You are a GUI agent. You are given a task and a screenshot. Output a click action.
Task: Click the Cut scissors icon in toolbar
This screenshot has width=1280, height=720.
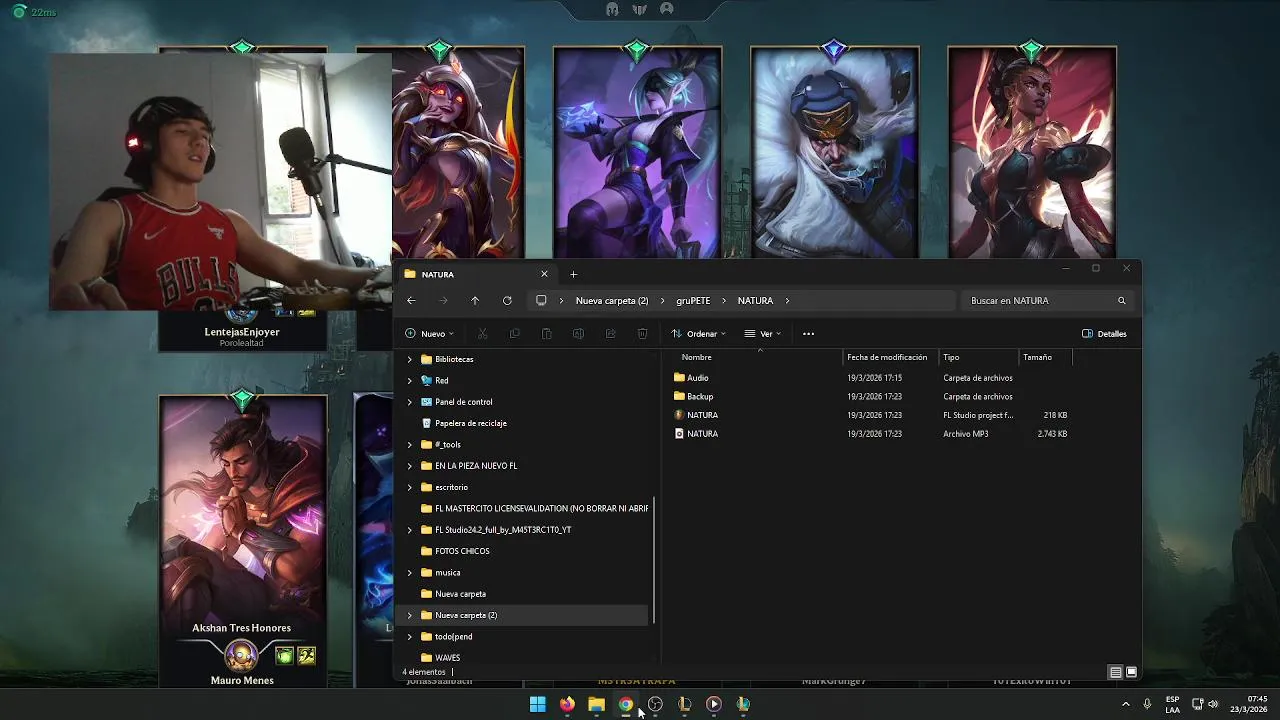click(483, 334)
